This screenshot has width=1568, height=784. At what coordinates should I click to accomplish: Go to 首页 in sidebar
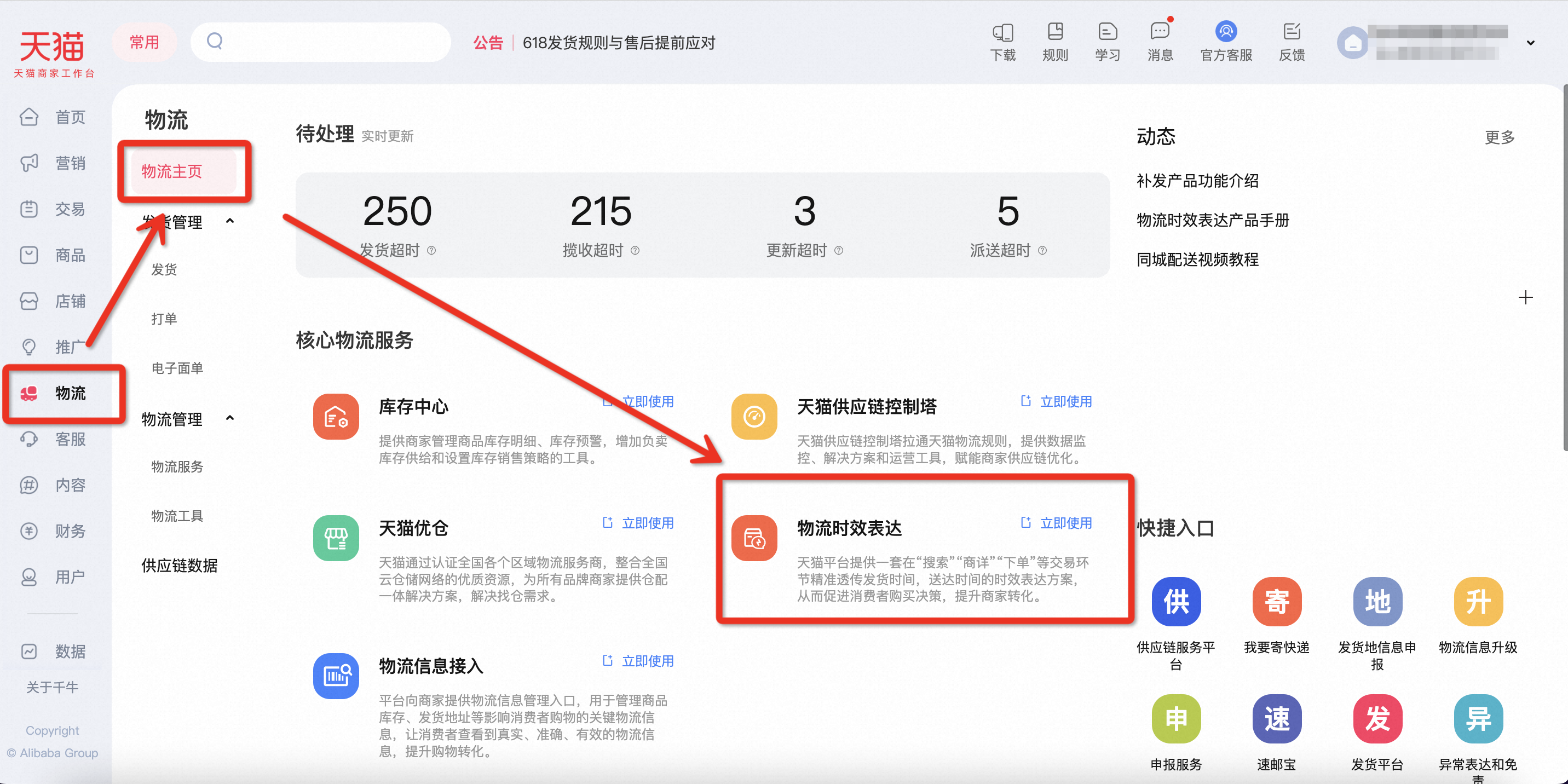pos(54,117)
